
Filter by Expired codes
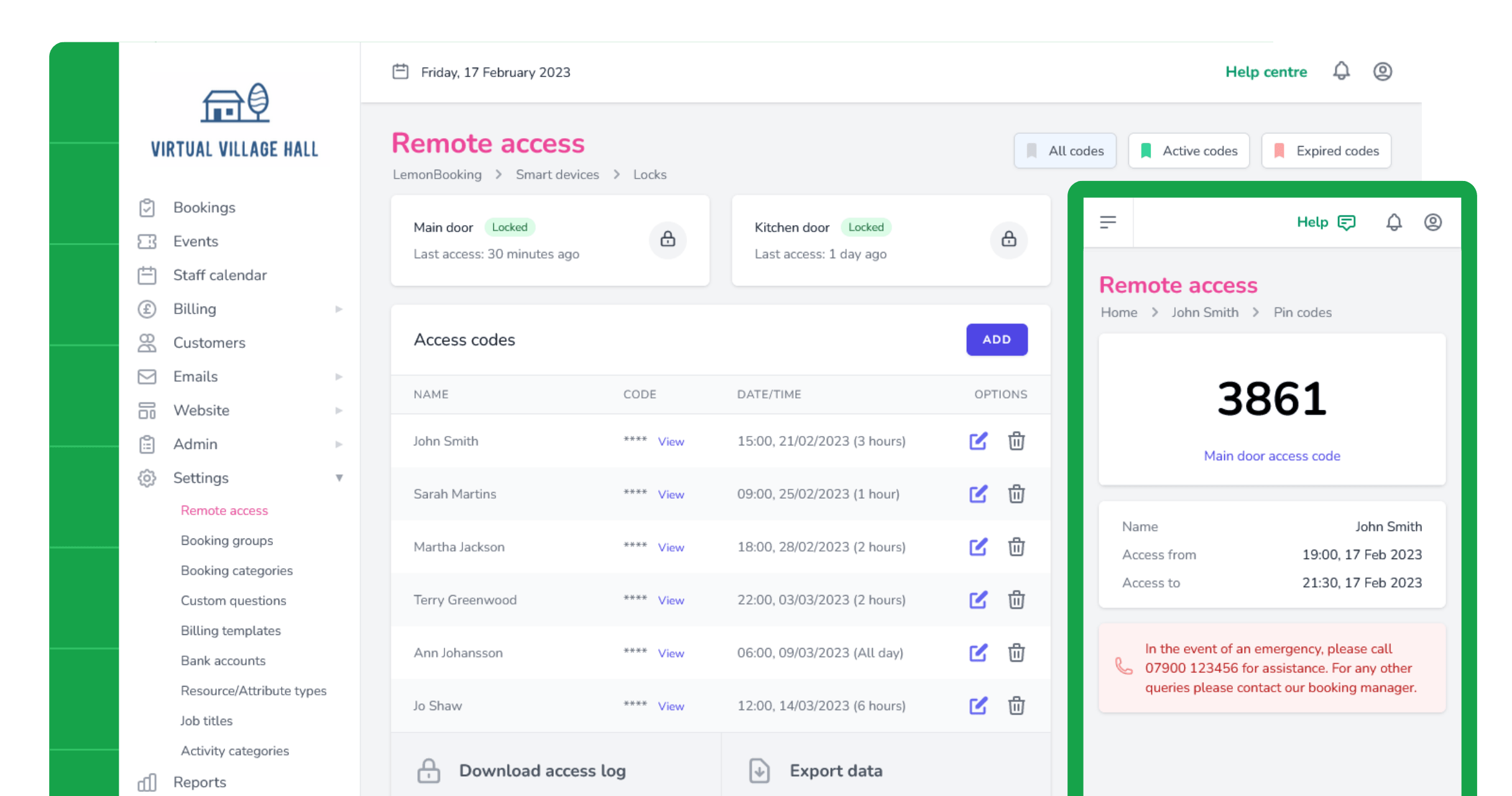click(x=1326, y=150)
